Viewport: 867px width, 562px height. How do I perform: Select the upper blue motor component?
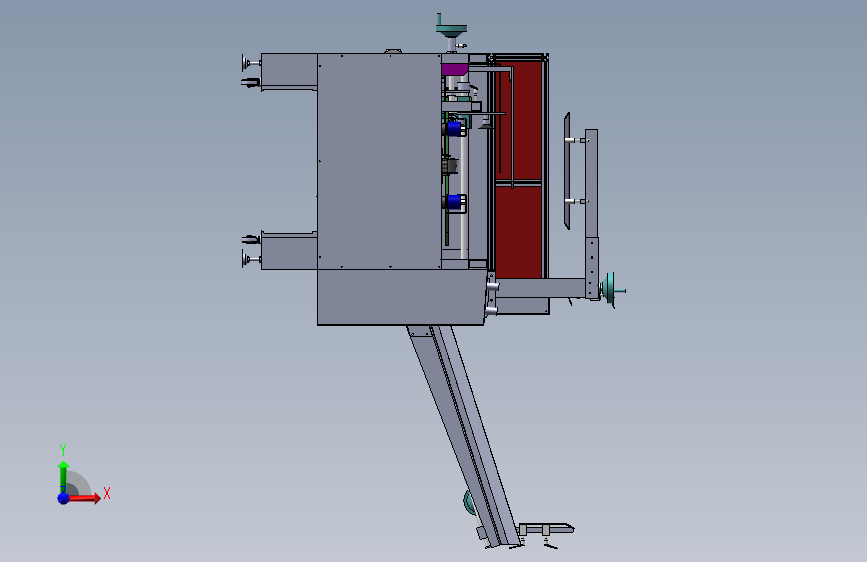coord(454,128)
